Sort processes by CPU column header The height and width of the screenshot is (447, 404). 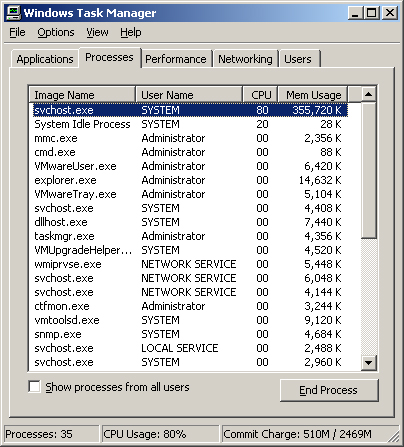tap(261, 95)
